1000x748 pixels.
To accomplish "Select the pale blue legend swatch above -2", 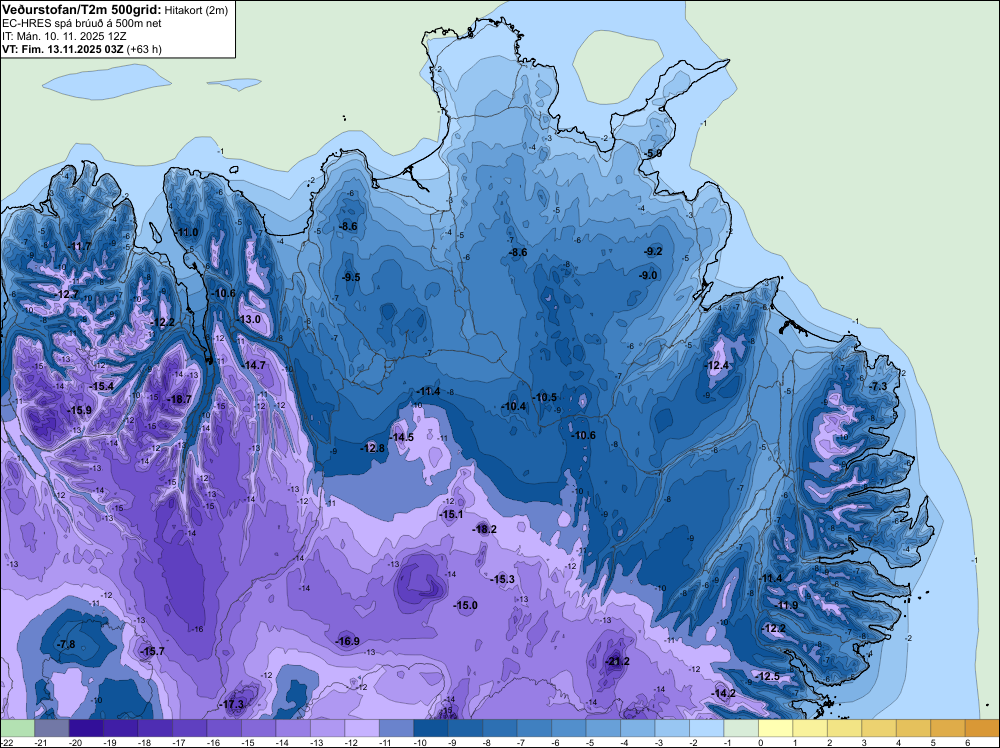I will (x=705, y=728).
